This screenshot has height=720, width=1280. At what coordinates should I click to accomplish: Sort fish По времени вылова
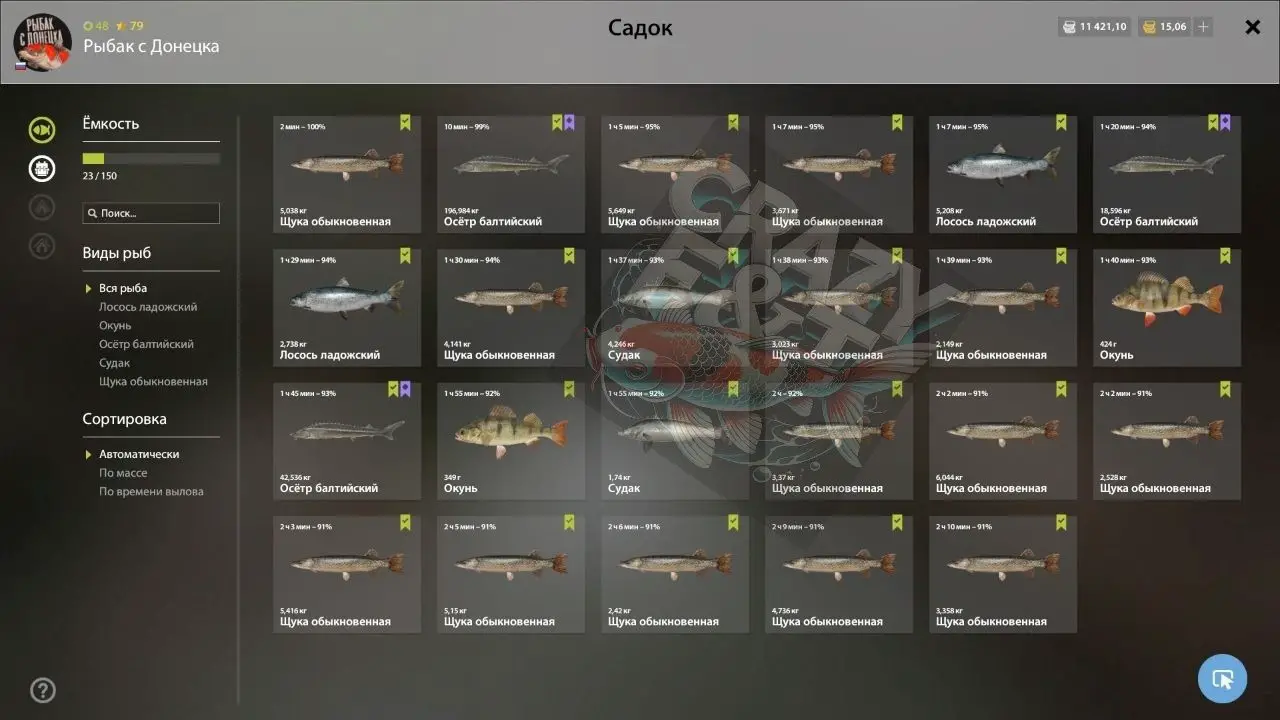click(x=151, y=492)
